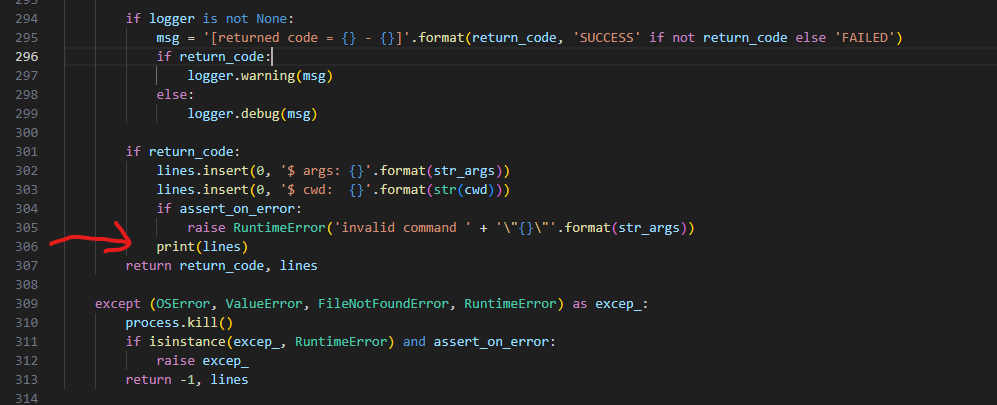Click line number 308 in the gutter
Image resolution: width=997 pixels, height=405 pixels.
pos(27,285)
